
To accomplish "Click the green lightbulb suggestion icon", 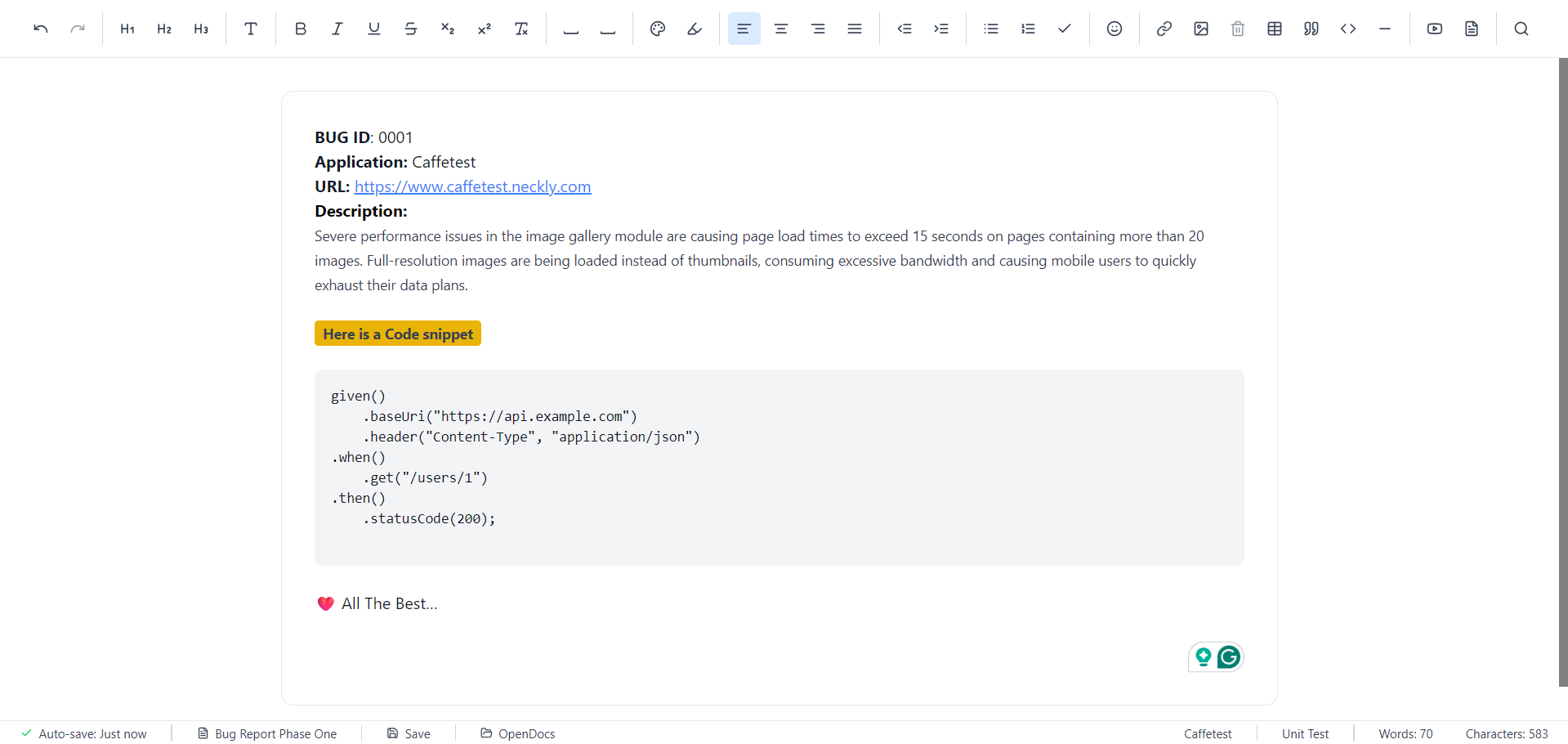I will (x=1203, y=657).
